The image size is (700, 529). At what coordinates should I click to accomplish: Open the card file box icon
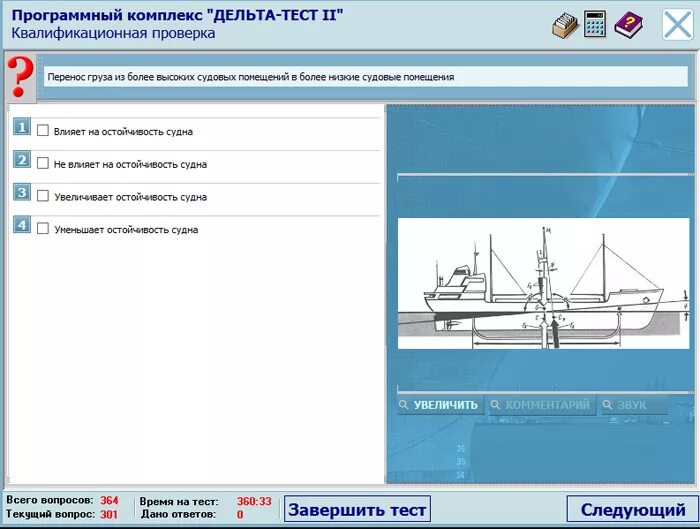565,25
